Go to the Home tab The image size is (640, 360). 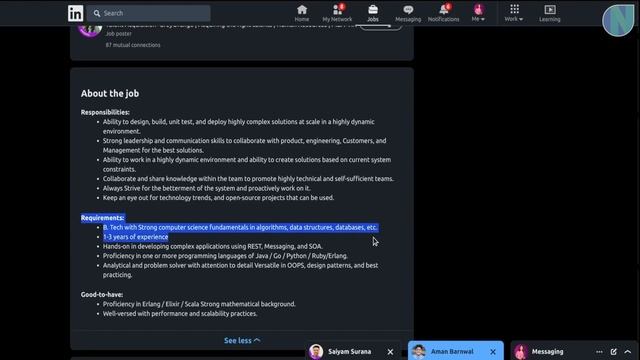302,13
